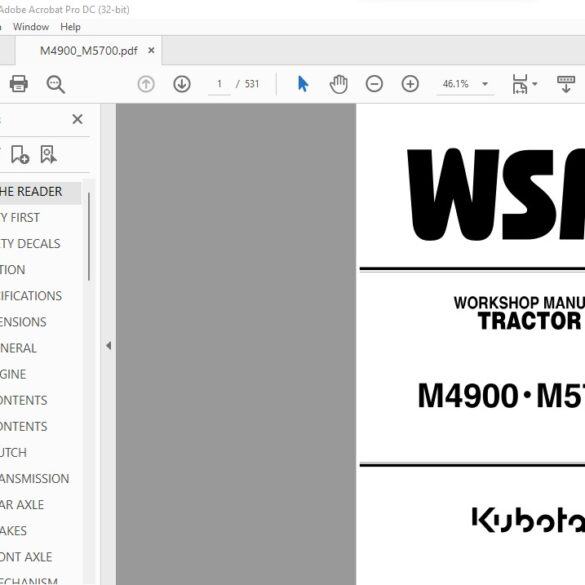This screenshot has height=585, width=585.
Task: Click the fit page width icon
Action: coord(520,84)
